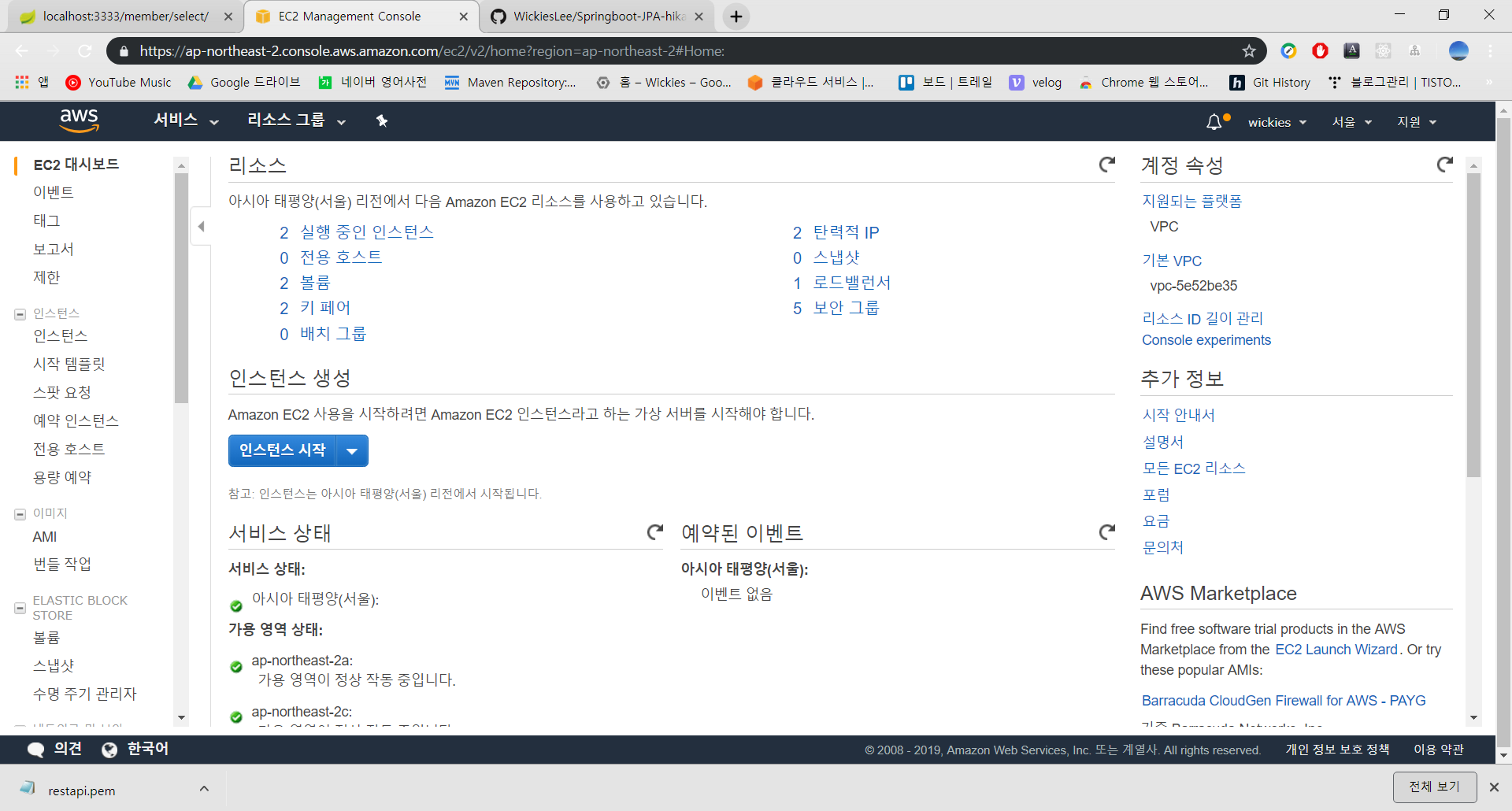Open 키 페어 link

pos(325,308)
